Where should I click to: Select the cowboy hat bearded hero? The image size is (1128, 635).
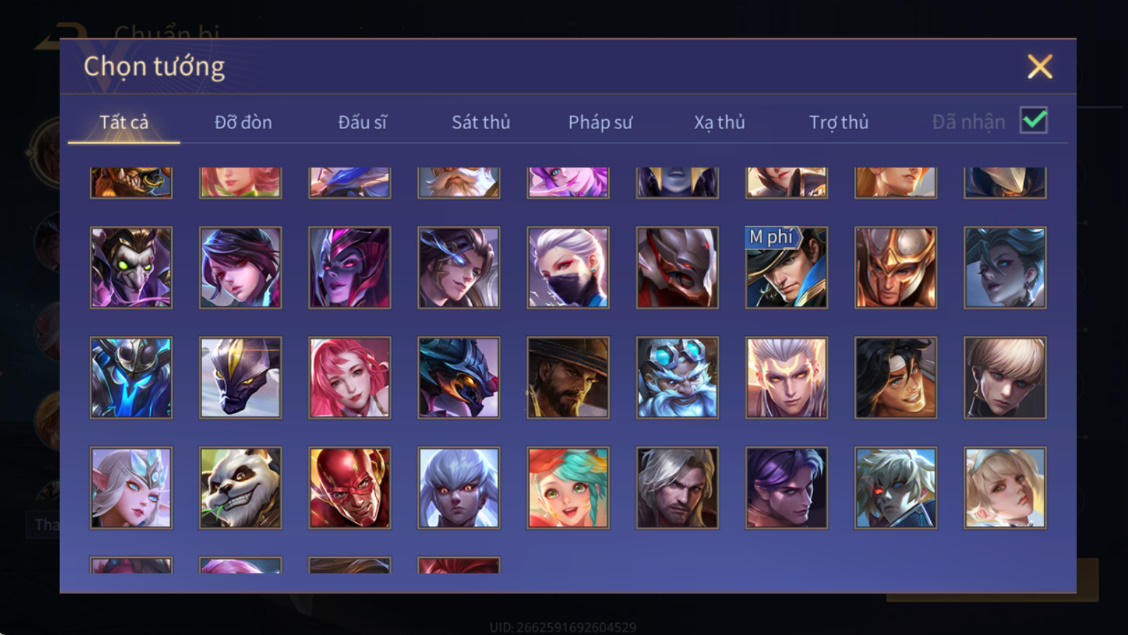[568, 378]
